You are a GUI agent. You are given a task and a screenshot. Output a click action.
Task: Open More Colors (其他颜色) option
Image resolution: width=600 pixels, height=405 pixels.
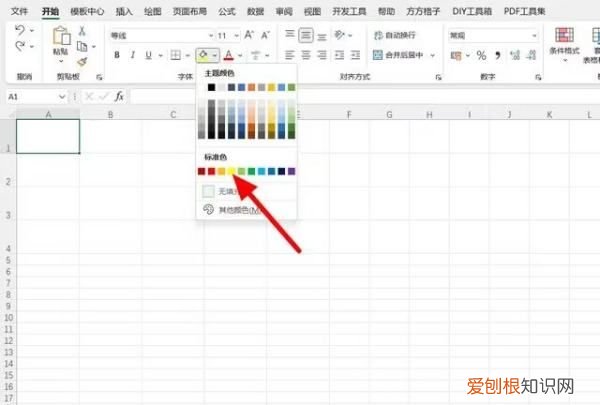246,209
